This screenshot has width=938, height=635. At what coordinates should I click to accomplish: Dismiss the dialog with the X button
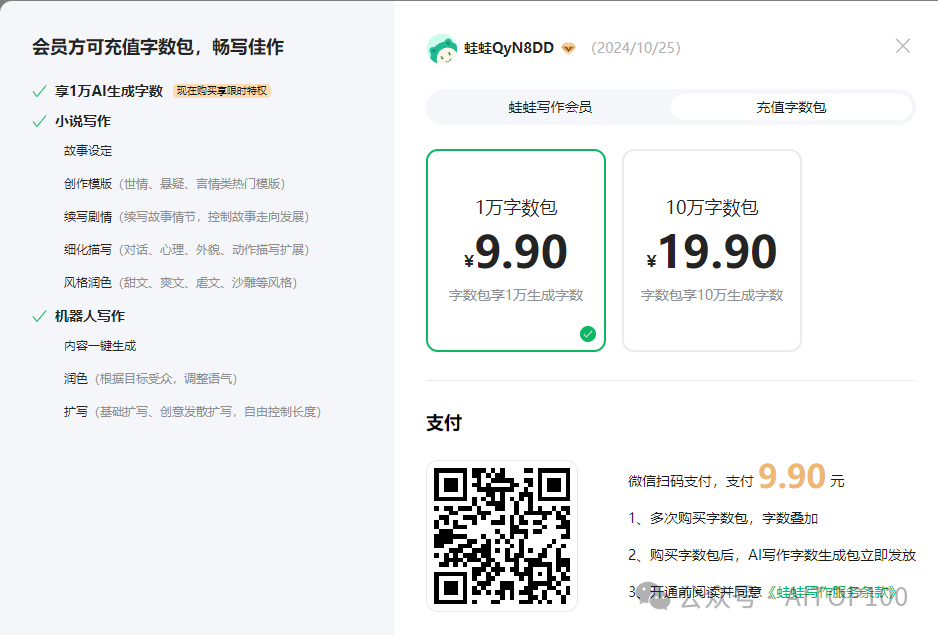[x=903, y=44]
